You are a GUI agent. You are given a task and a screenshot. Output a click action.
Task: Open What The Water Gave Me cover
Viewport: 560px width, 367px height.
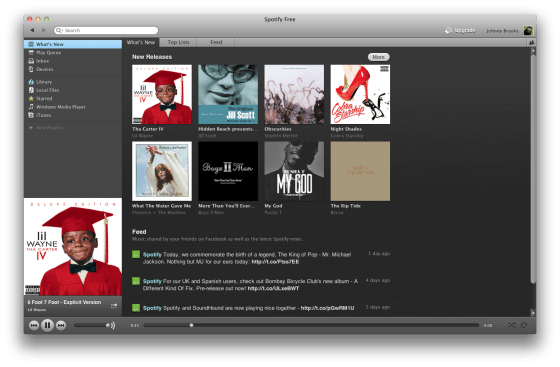point(162,171)
